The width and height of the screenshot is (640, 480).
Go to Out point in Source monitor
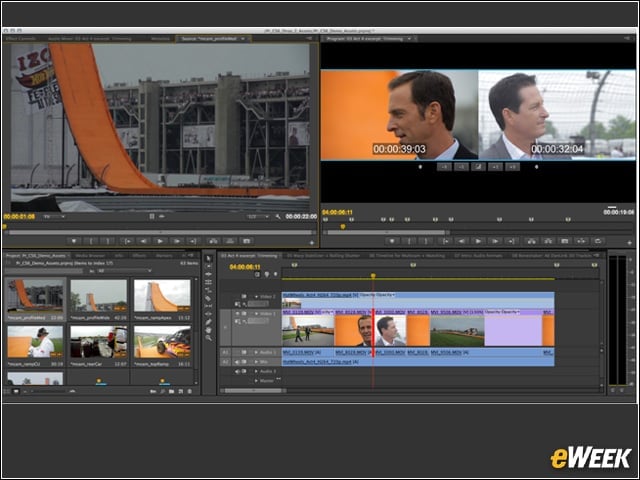coord(193,241)
